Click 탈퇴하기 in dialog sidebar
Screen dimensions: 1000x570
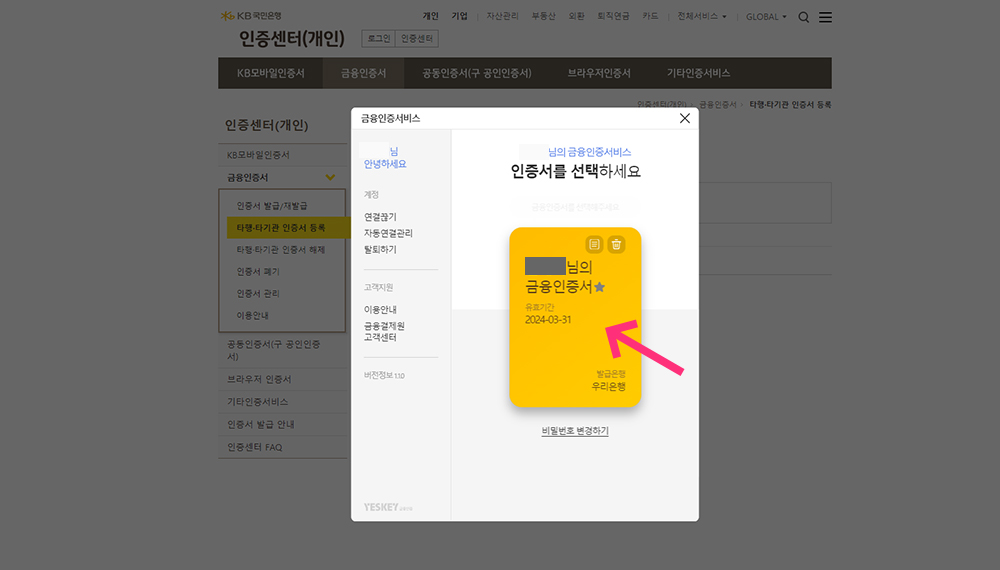(380, 249)
